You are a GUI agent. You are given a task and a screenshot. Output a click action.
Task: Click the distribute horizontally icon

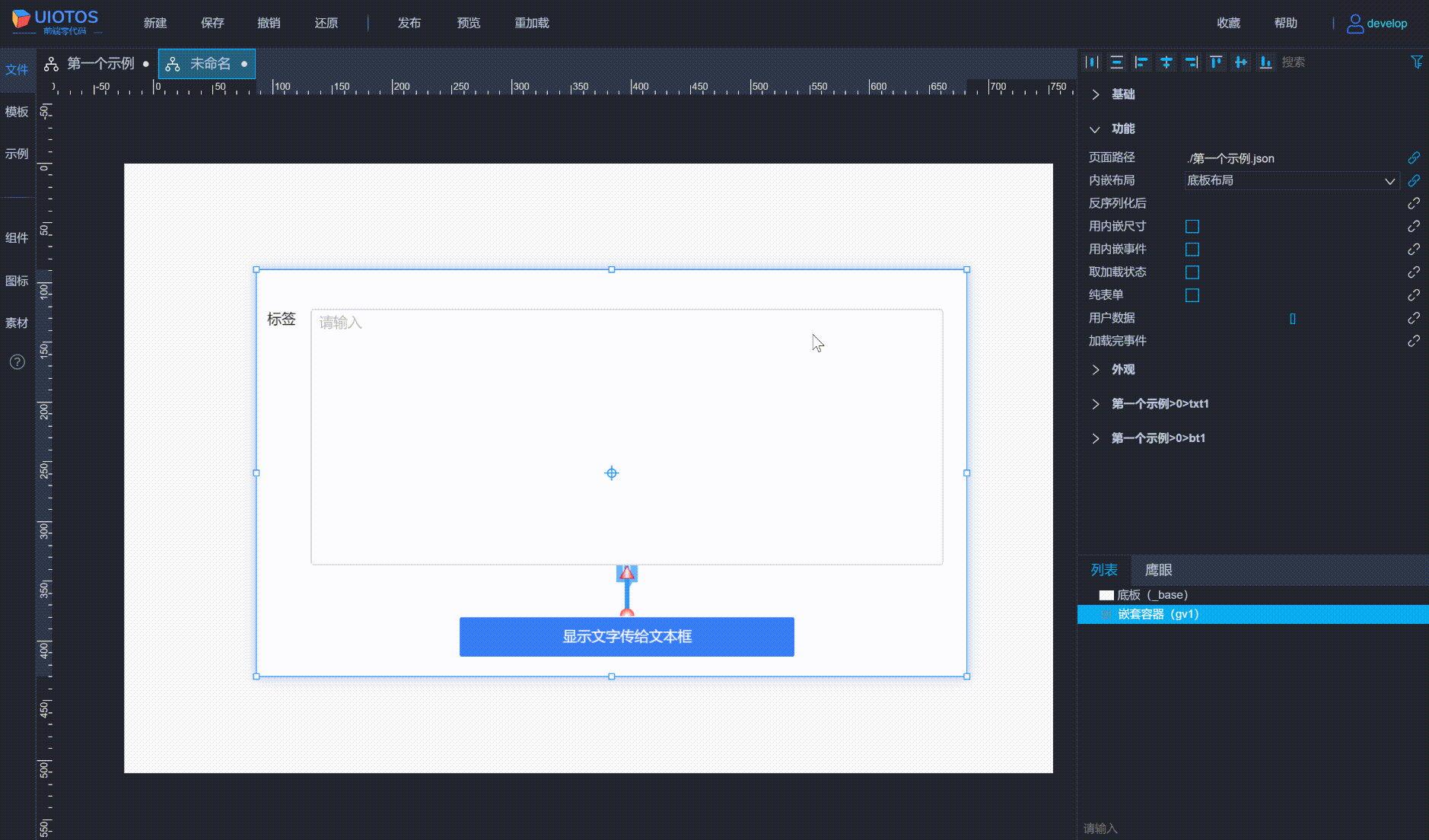click(x=1092, y=62)
